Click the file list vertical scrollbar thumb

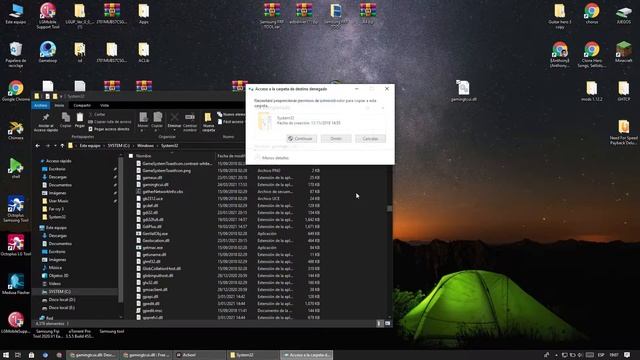[389, 209]
